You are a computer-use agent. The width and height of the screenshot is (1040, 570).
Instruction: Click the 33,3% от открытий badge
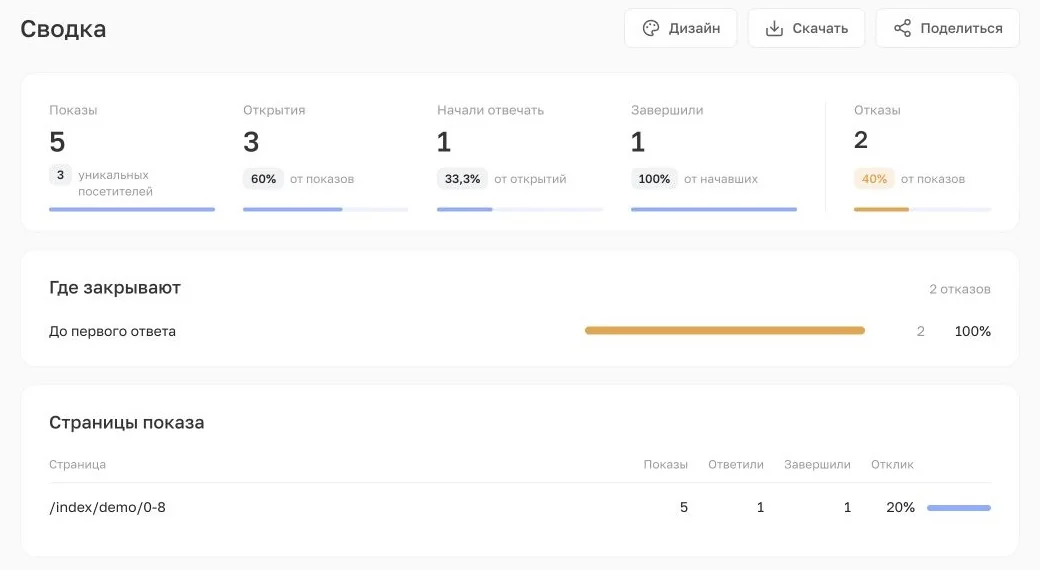tap(462, 179)
